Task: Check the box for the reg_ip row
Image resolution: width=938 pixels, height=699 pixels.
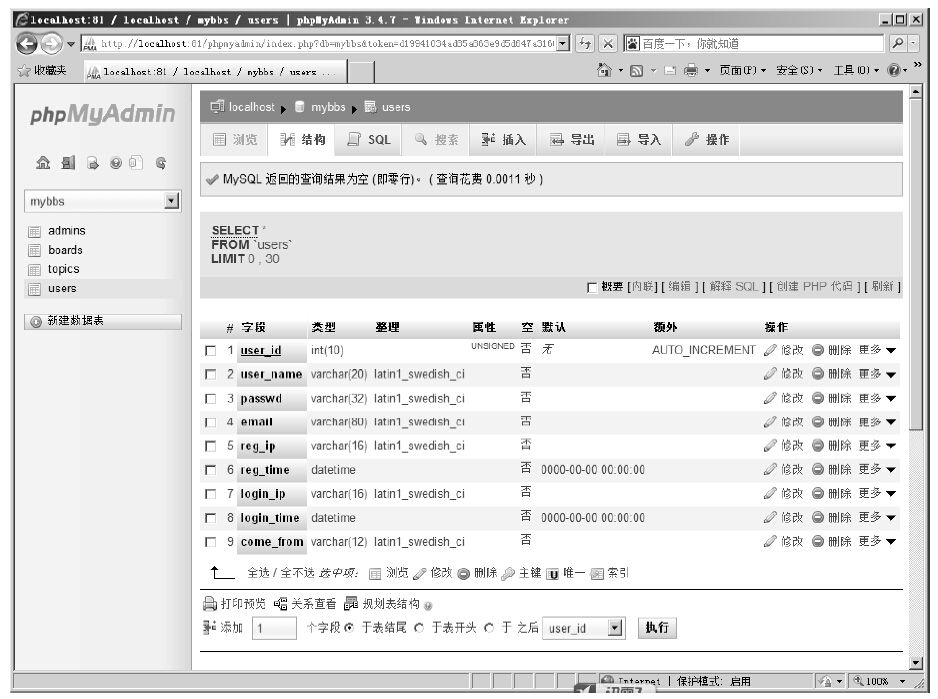Action: click(211, 446)
